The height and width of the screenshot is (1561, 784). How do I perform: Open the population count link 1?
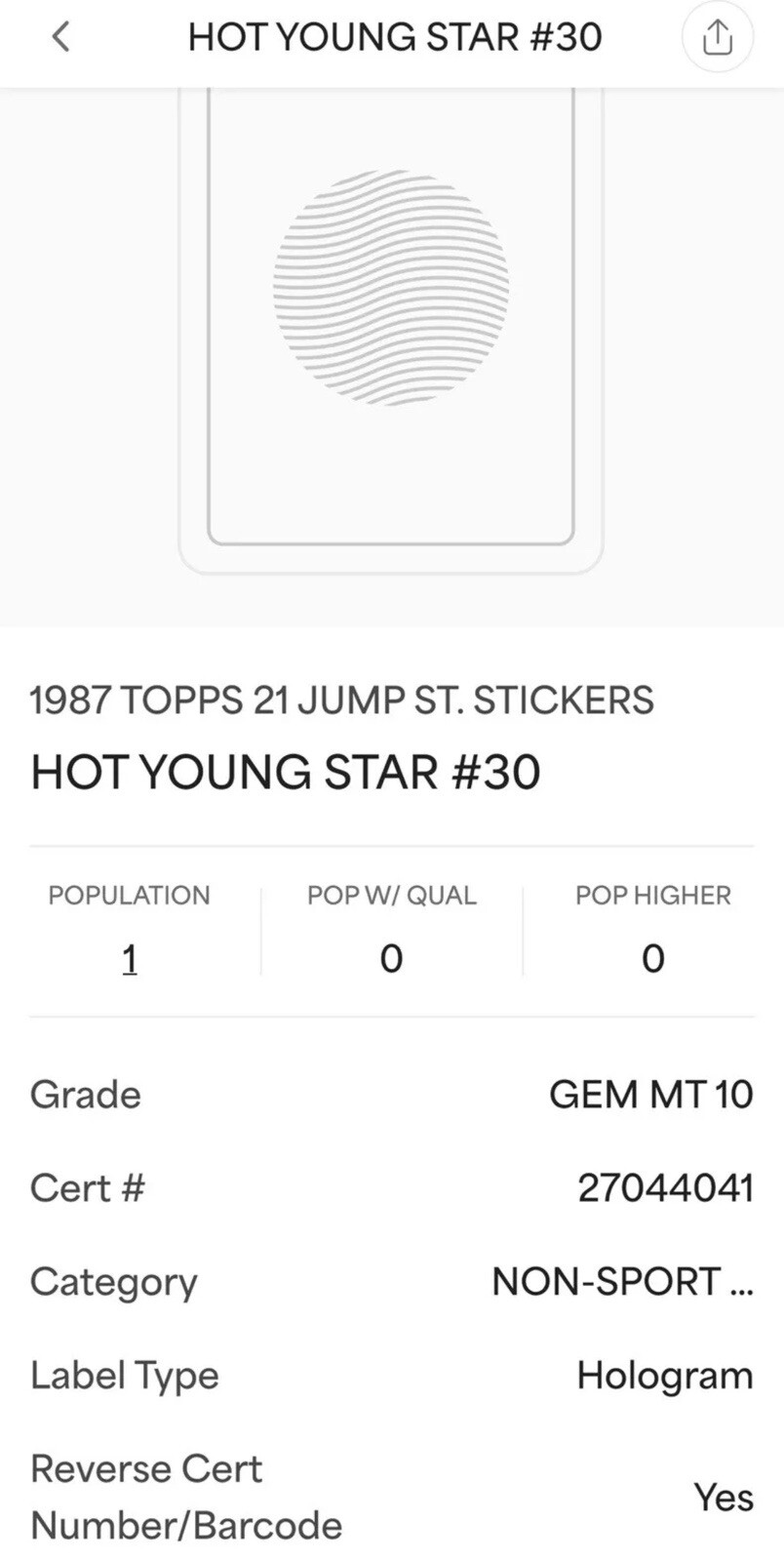[x=130, y=959]
